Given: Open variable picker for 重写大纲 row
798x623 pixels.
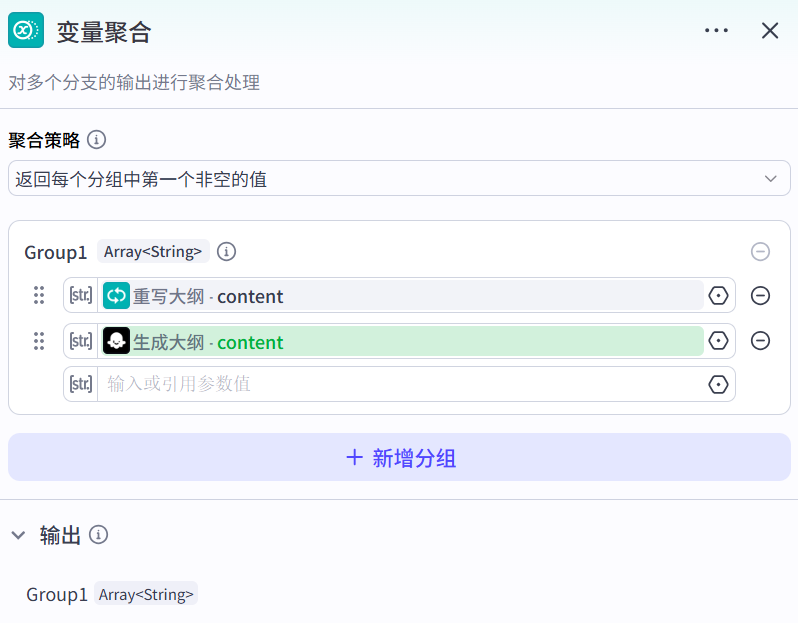Looking at the screenshot, I should [718, 296].
